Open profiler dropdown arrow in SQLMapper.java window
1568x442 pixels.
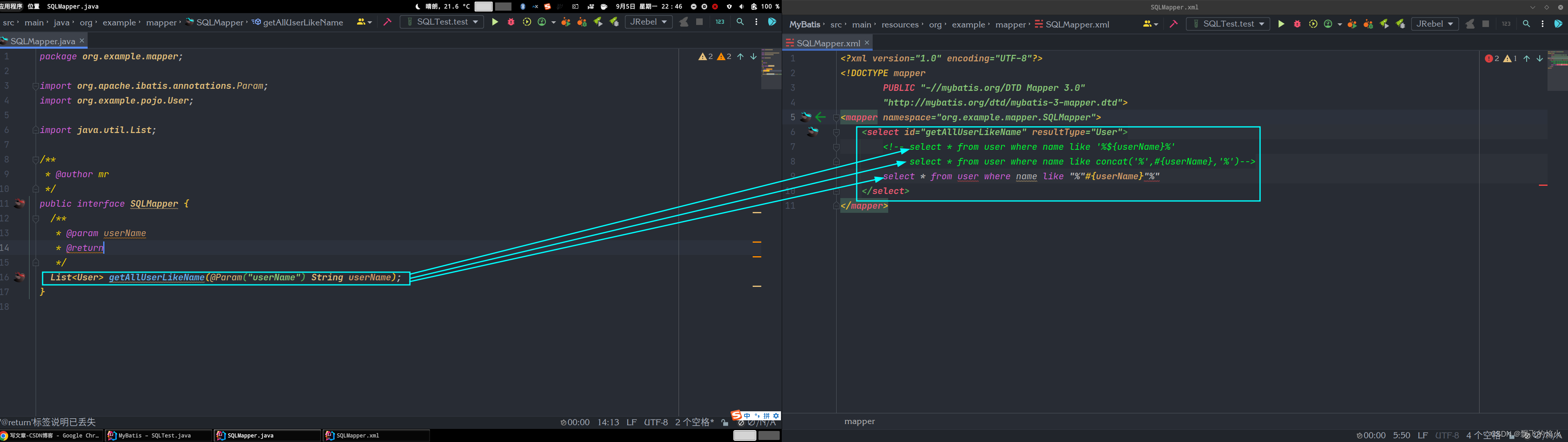click(553, 23)
